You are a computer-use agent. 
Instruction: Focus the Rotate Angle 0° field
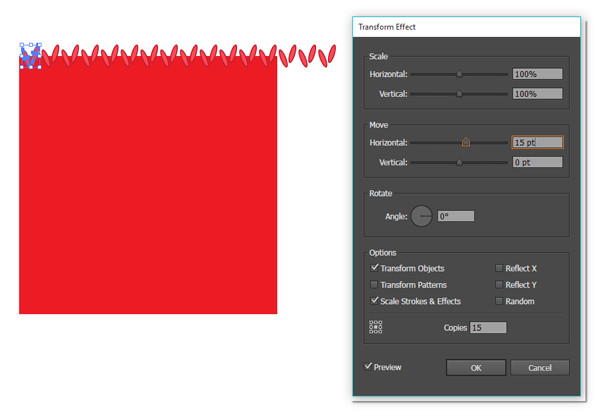(x=456, y=216)
